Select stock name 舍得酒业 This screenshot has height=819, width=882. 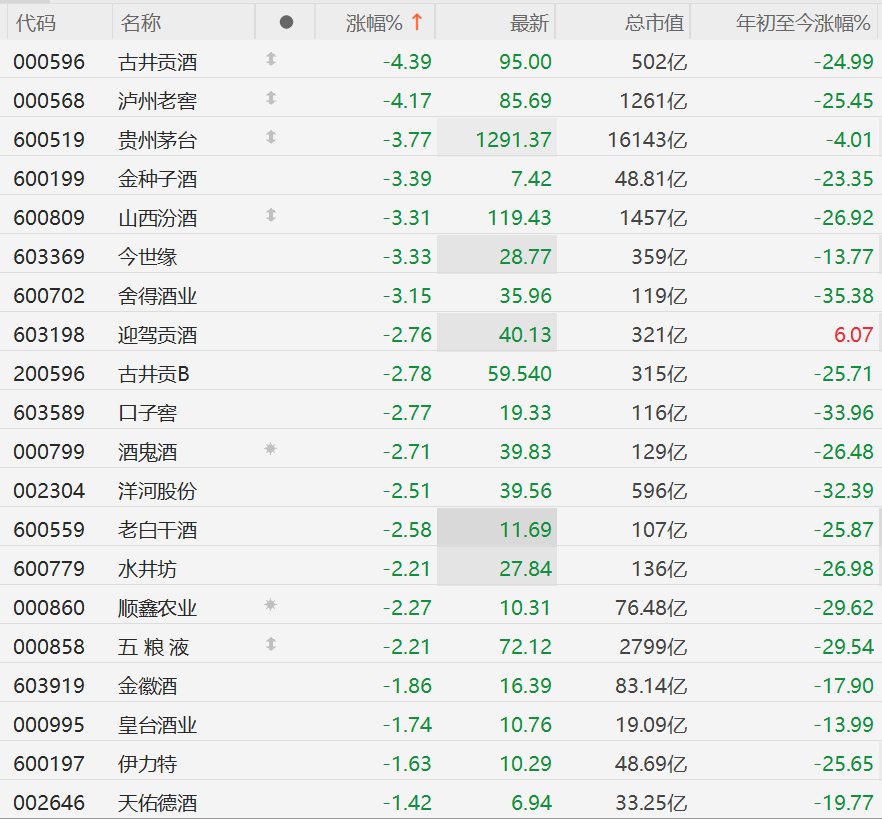[158, 296]
